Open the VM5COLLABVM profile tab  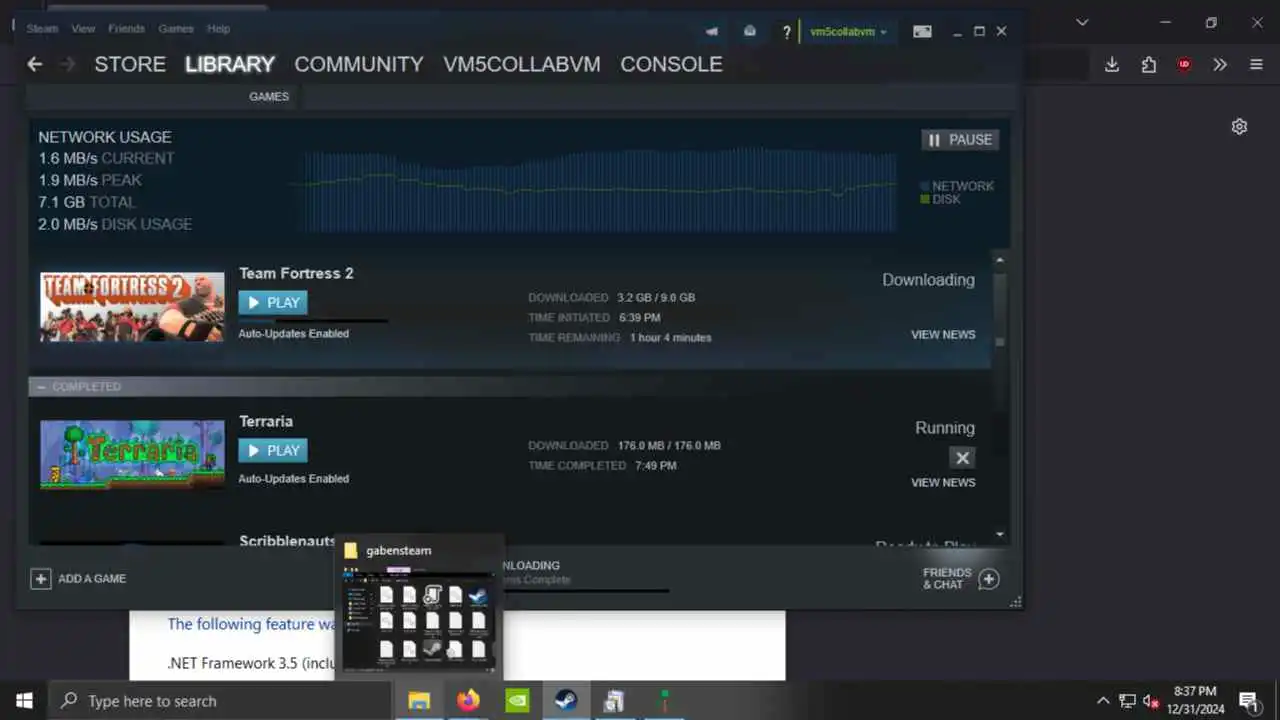click(522, 64)
